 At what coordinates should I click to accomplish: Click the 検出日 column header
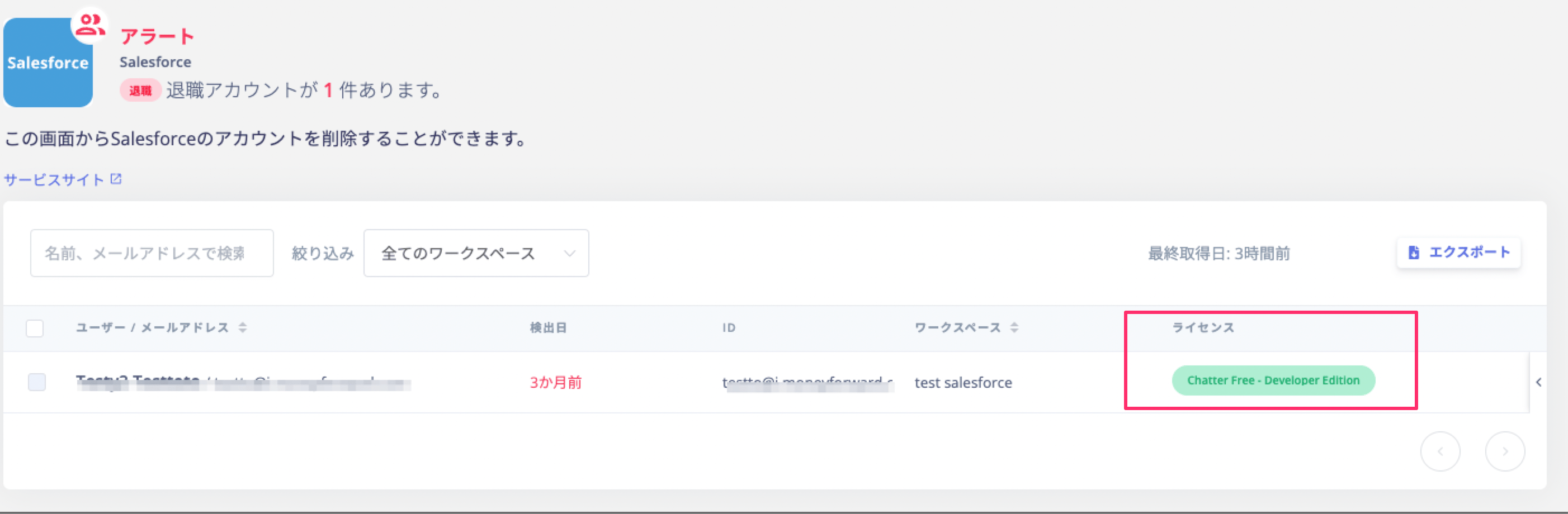click(548, 328)
